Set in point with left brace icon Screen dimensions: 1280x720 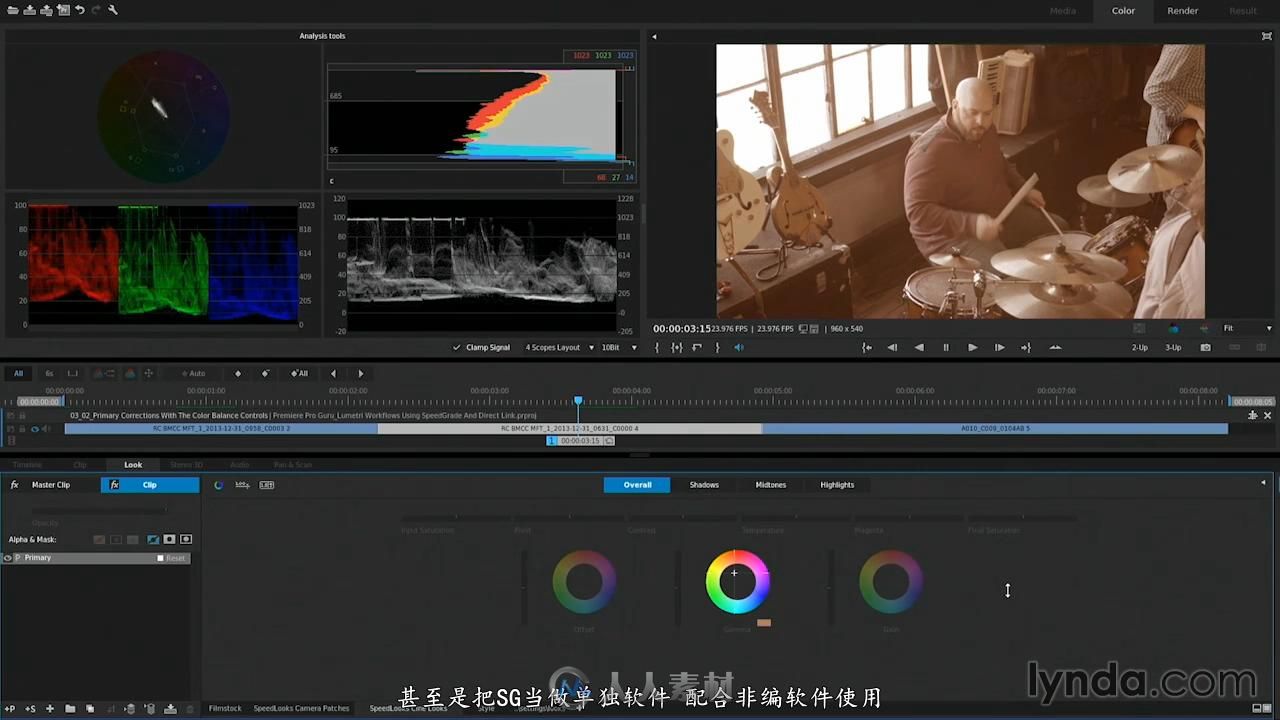(x=657, y=347)
